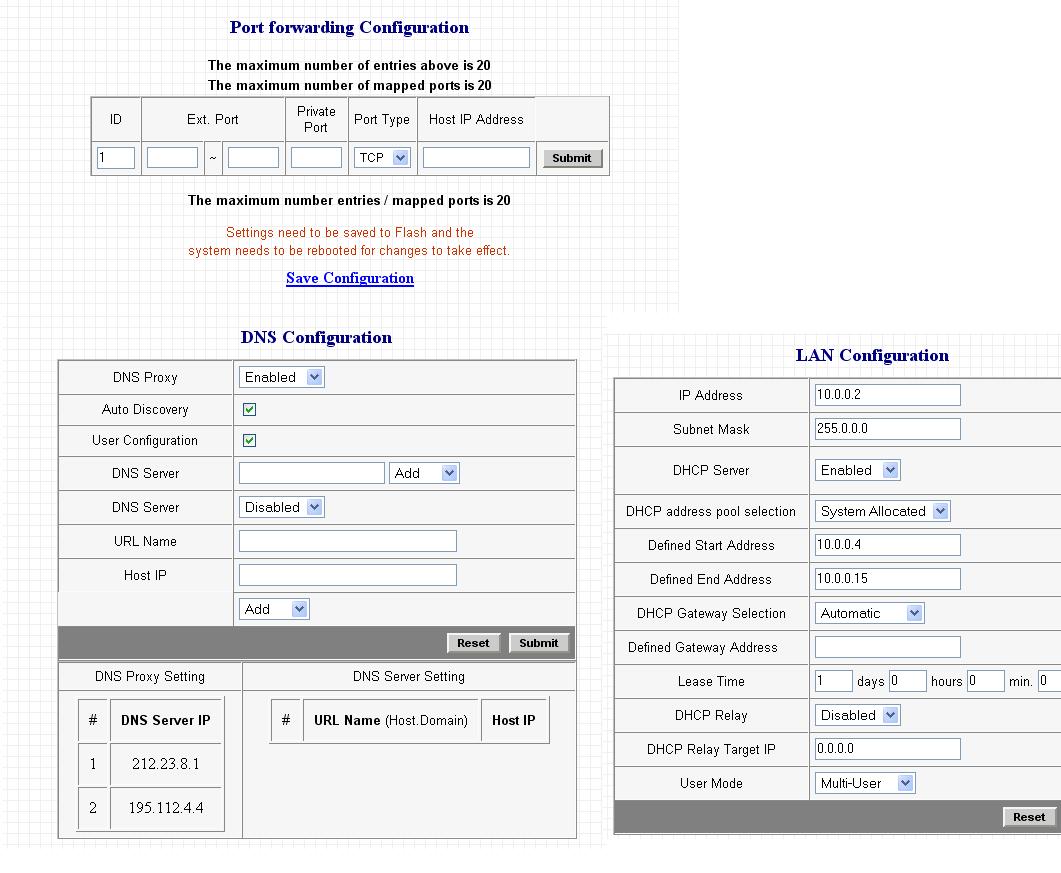Click the Subnet Mask input field

coord(887,429)
